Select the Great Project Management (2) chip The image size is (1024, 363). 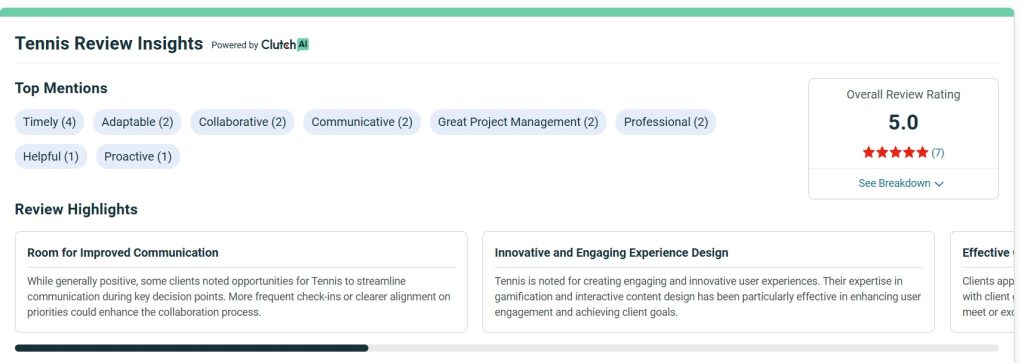click(x=518, y=122)
